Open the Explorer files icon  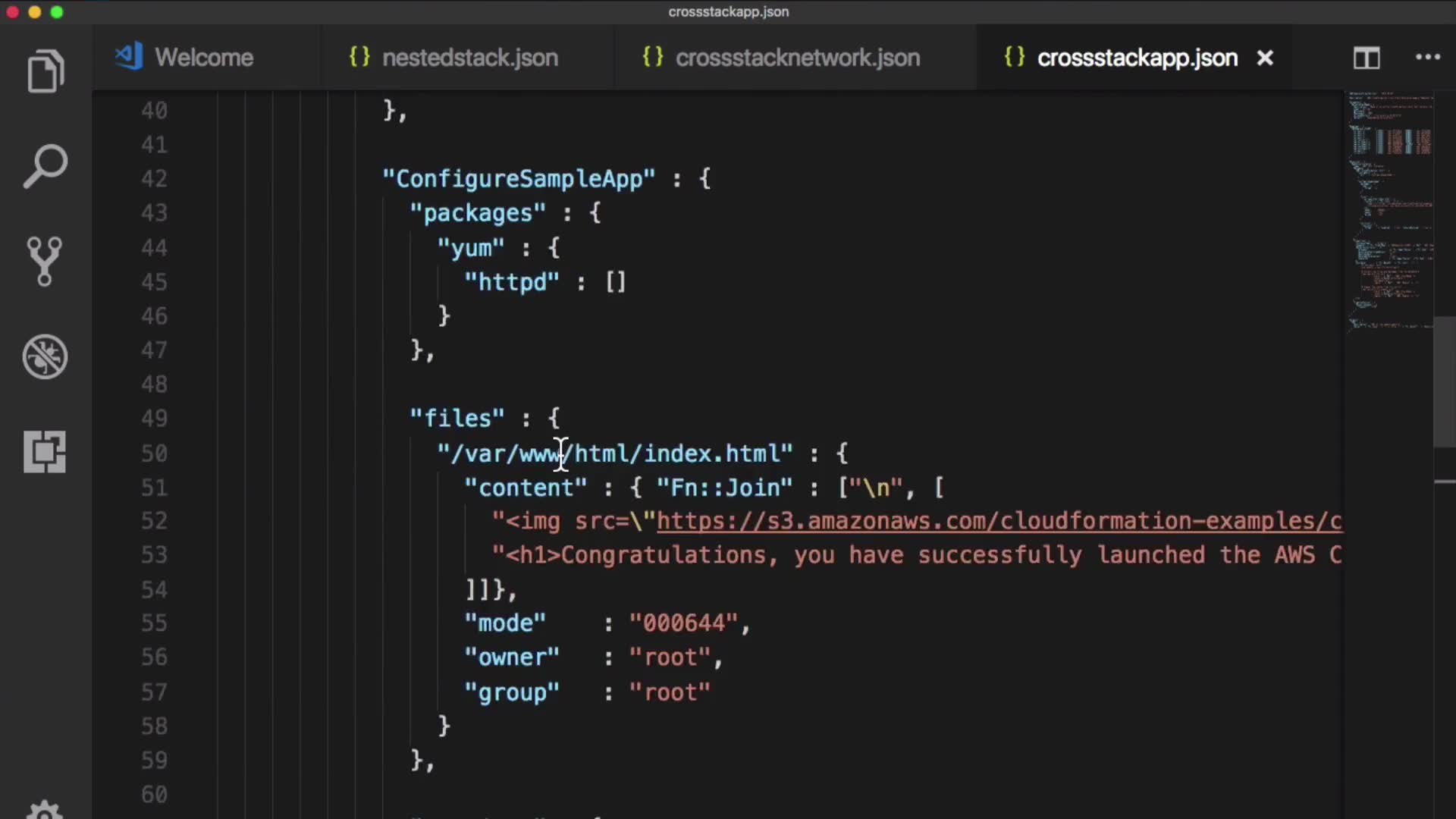click(45, 72)
